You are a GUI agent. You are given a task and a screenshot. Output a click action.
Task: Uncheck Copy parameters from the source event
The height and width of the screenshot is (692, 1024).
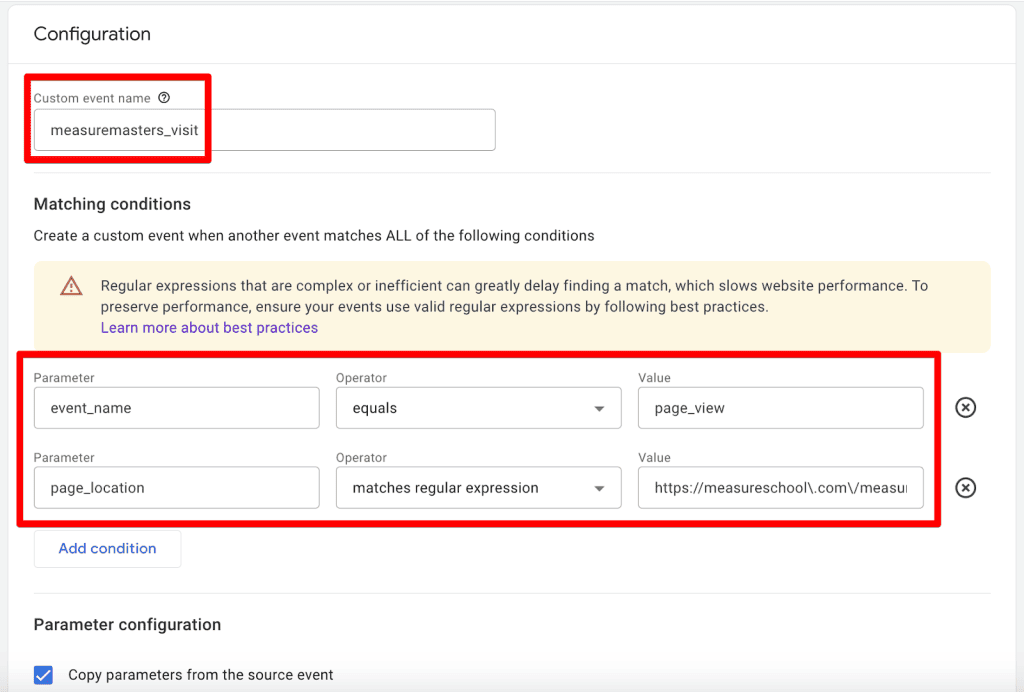43,675
